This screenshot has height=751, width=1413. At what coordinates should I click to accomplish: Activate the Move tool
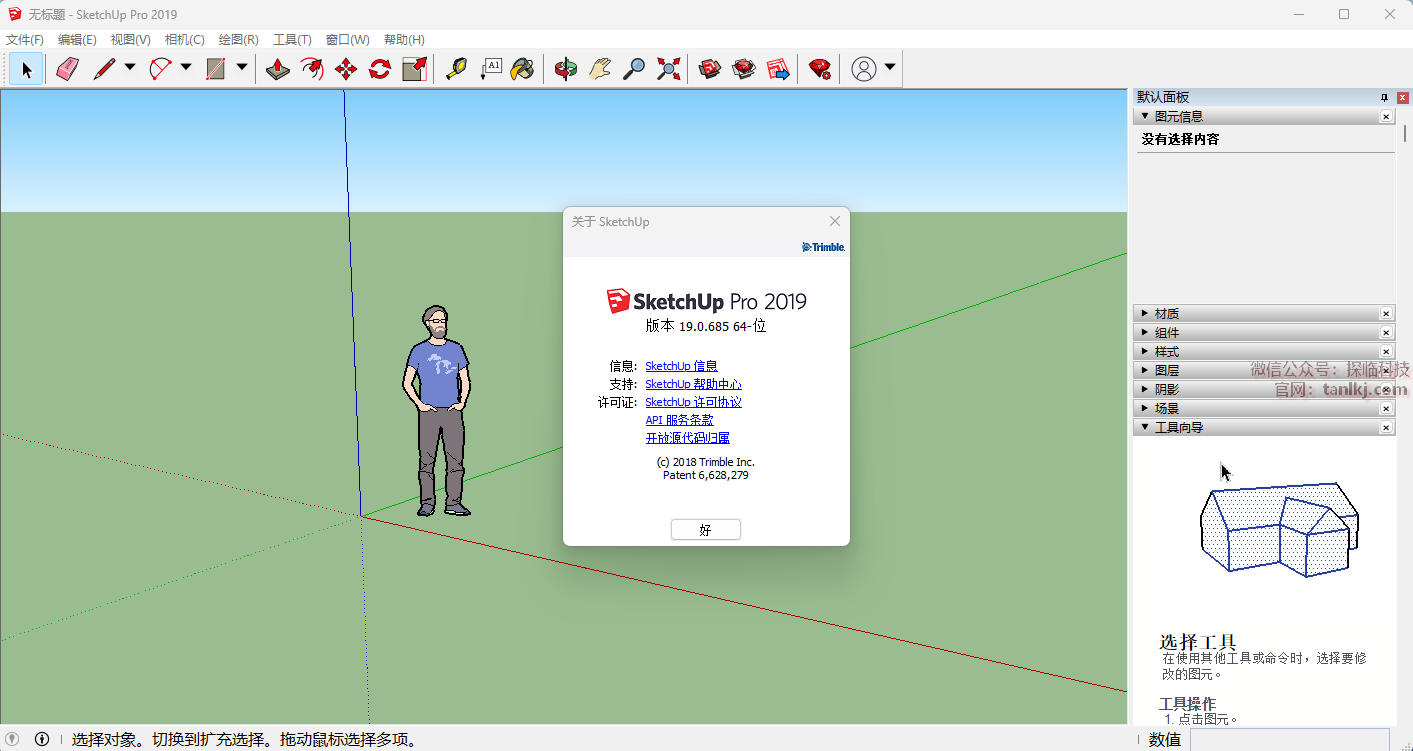[346, 69]
